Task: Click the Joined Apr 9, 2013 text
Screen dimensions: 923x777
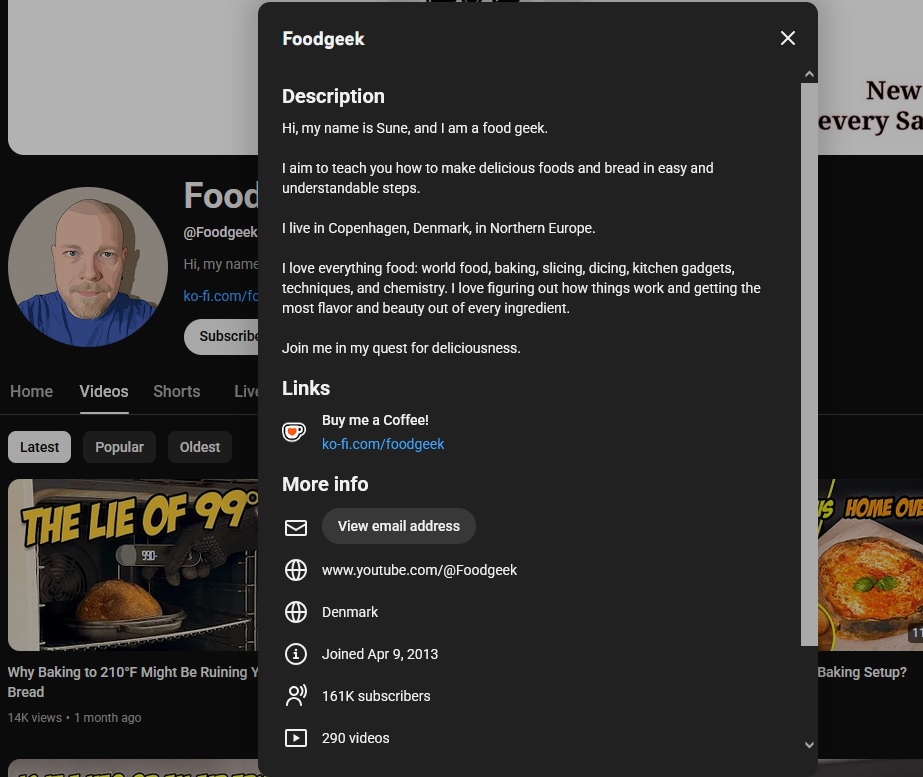Action: (x=380, y=654)
